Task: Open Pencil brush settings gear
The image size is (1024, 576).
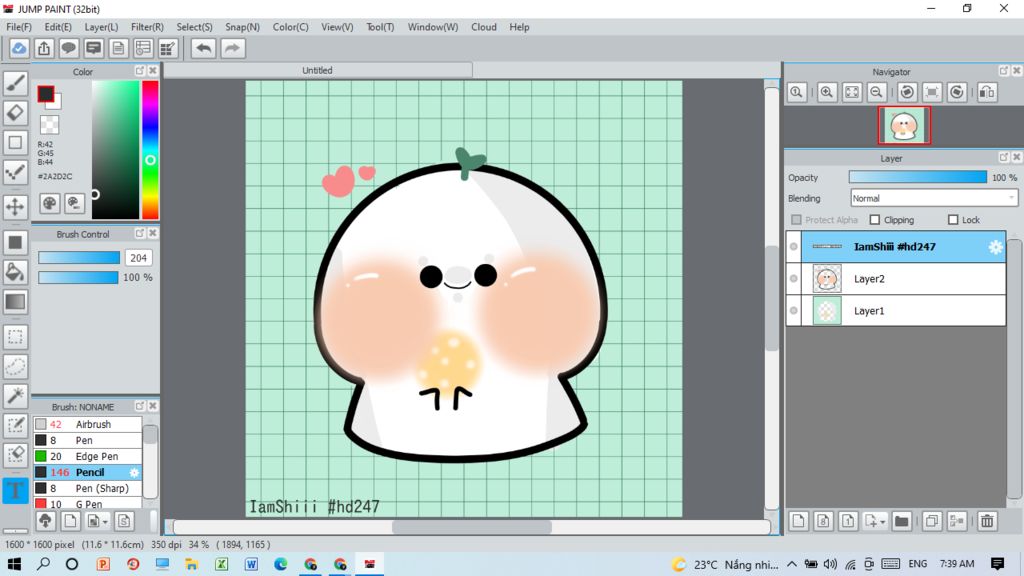Action: pyautogui.click(x=134, y=472)
